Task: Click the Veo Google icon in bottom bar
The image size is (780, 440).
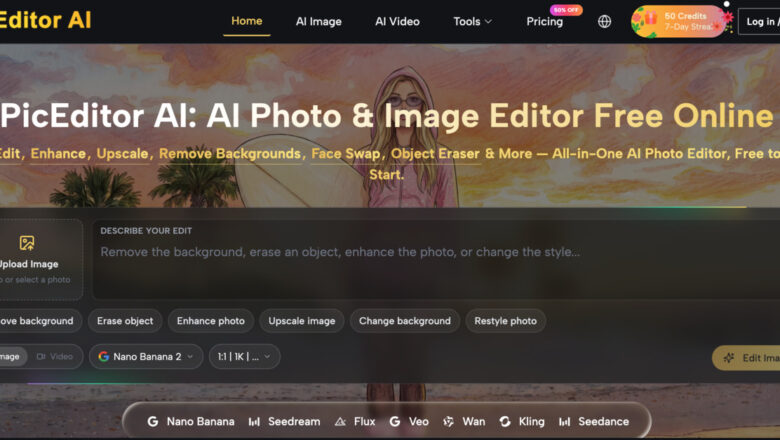Action: pyautogui.click(x=395, y=422)
